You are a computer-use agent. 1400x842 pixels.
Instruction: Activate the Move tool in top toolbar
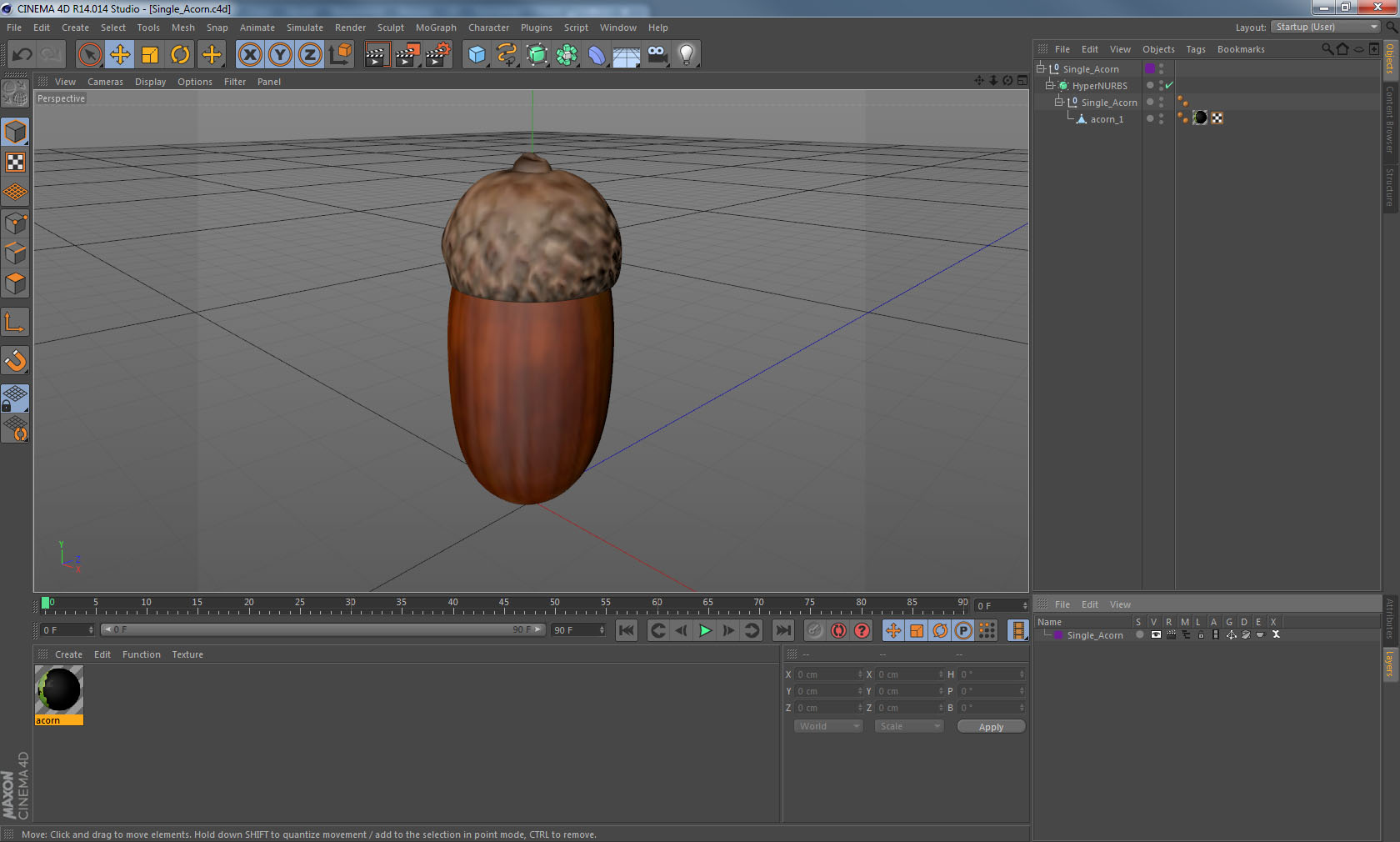point(120,55)
